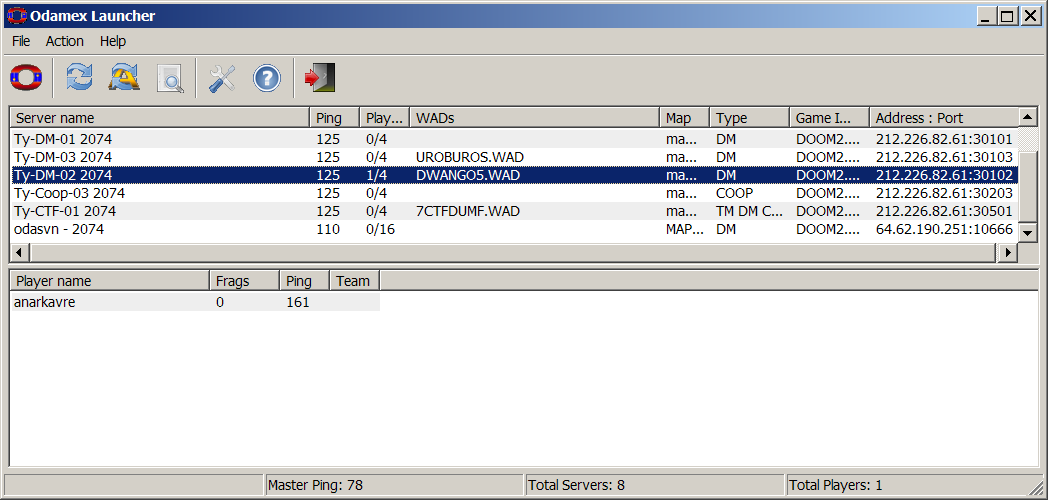Sort by Server name column header

click(x=160, y=118)
